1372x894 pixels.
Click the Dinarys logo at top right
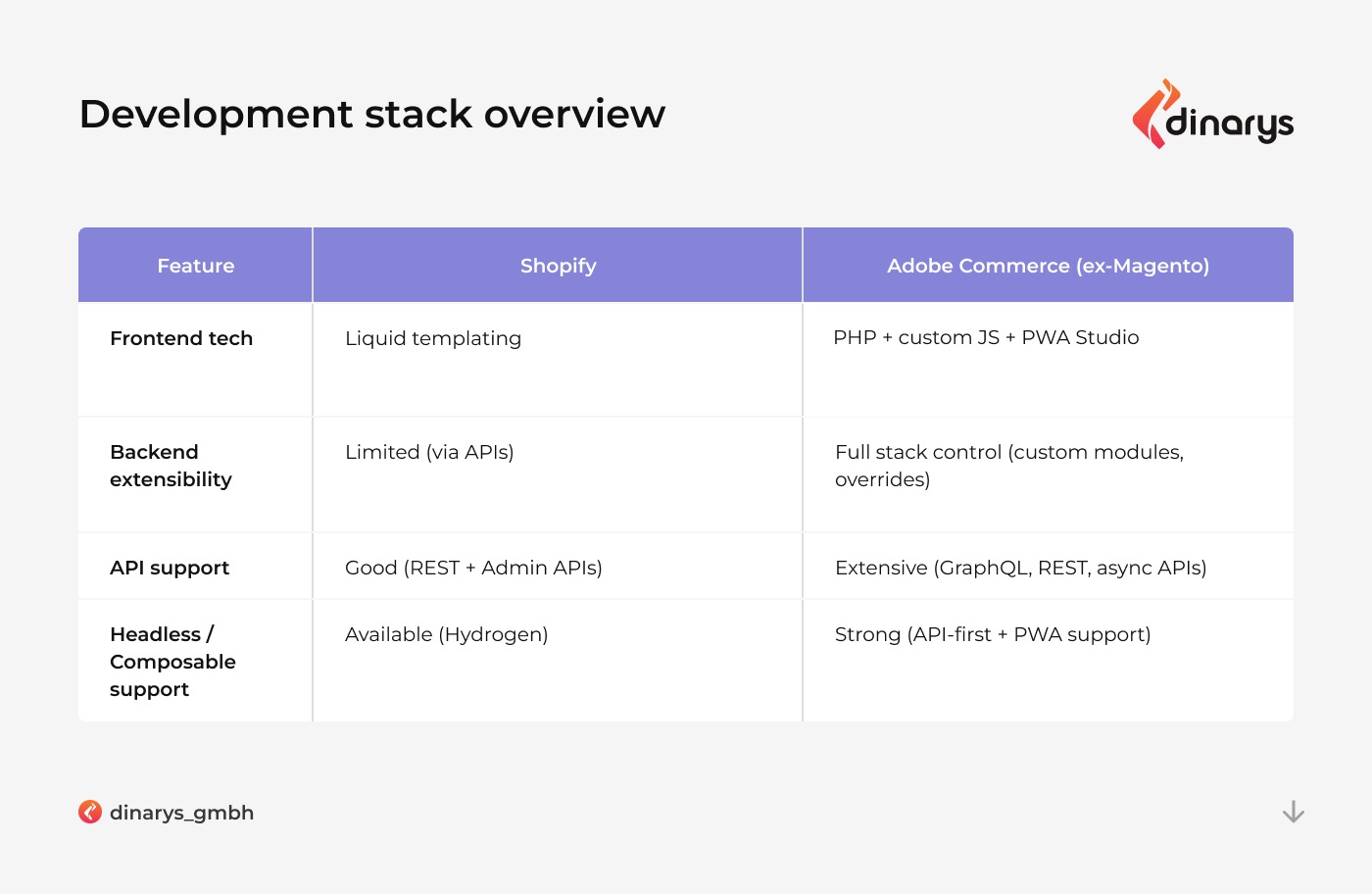[x=1212, y=115]
